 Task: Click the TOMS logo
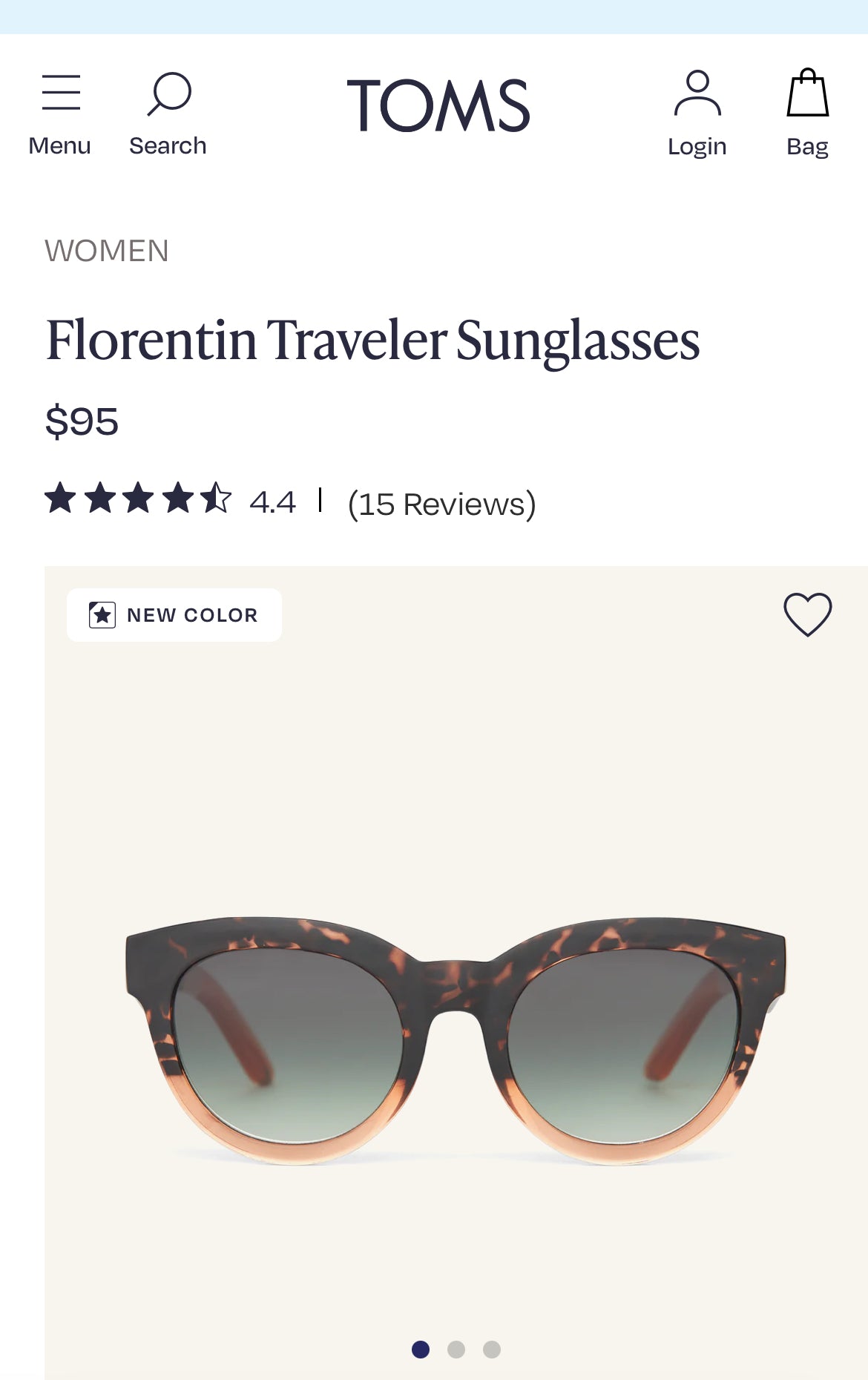[x=439, y=104]
